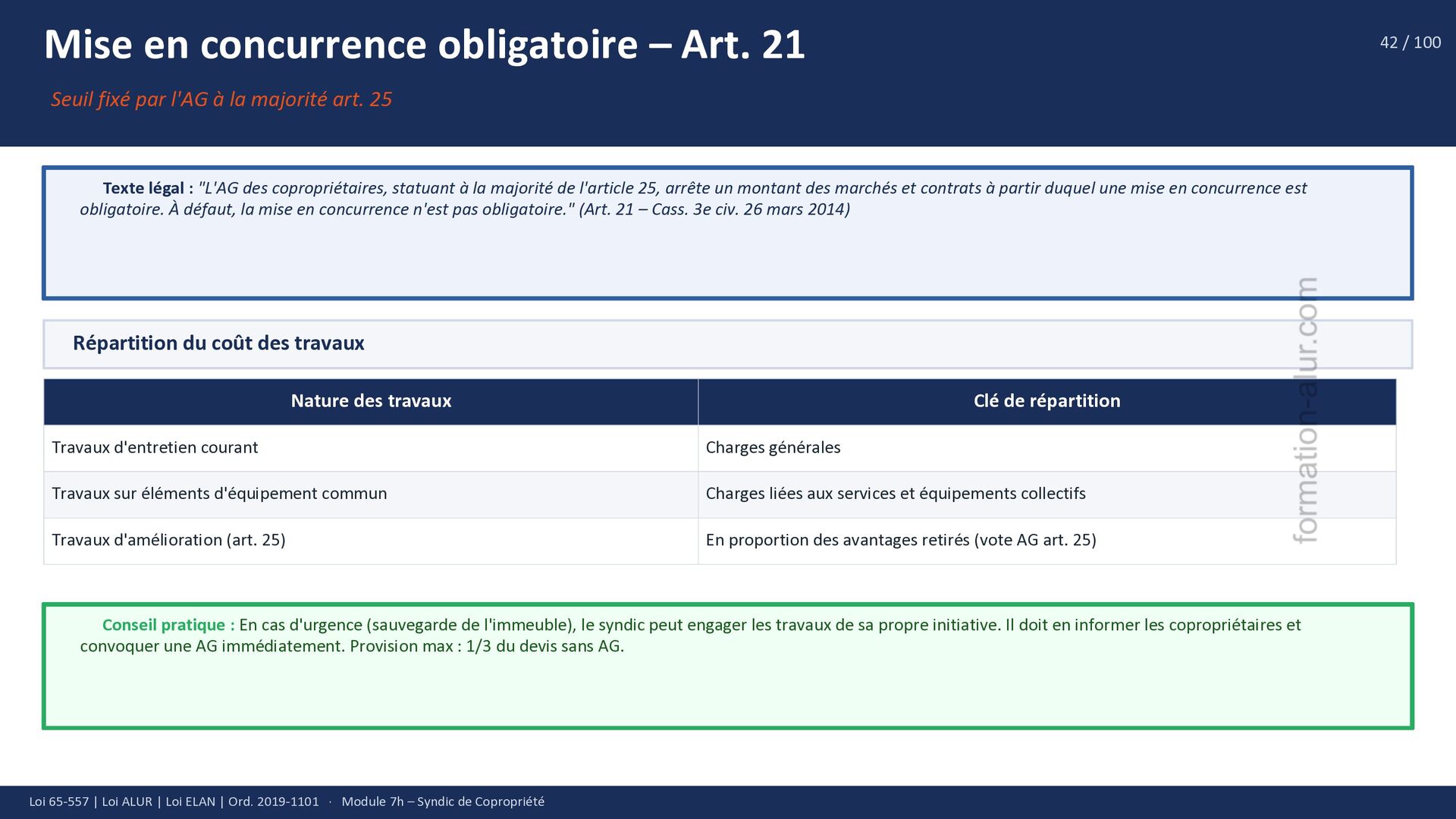Select the 'Charges générales' cell
The height and width of the screenshot is (819, 1456).
point(773,447)
